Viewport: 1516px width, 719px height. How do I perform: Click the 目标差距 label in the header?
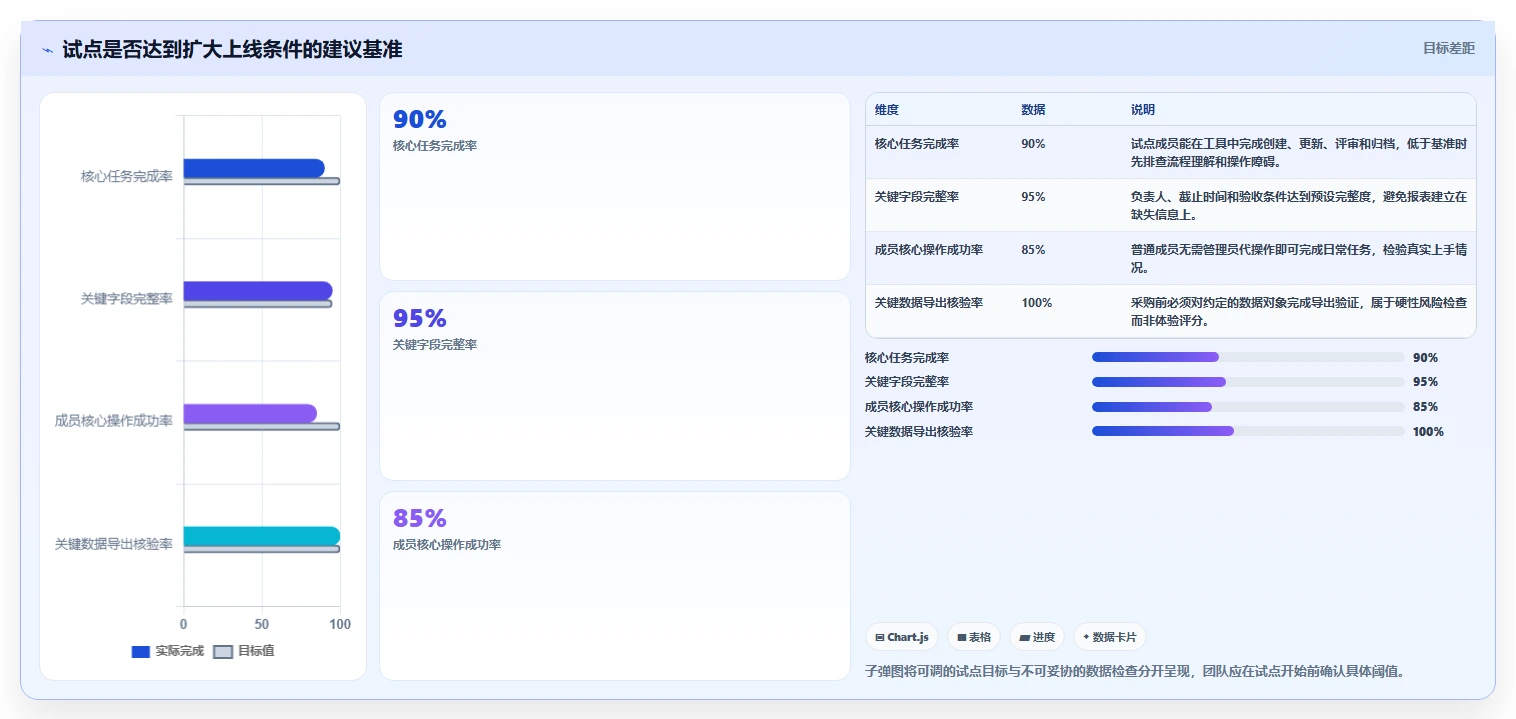[1449, 48]
